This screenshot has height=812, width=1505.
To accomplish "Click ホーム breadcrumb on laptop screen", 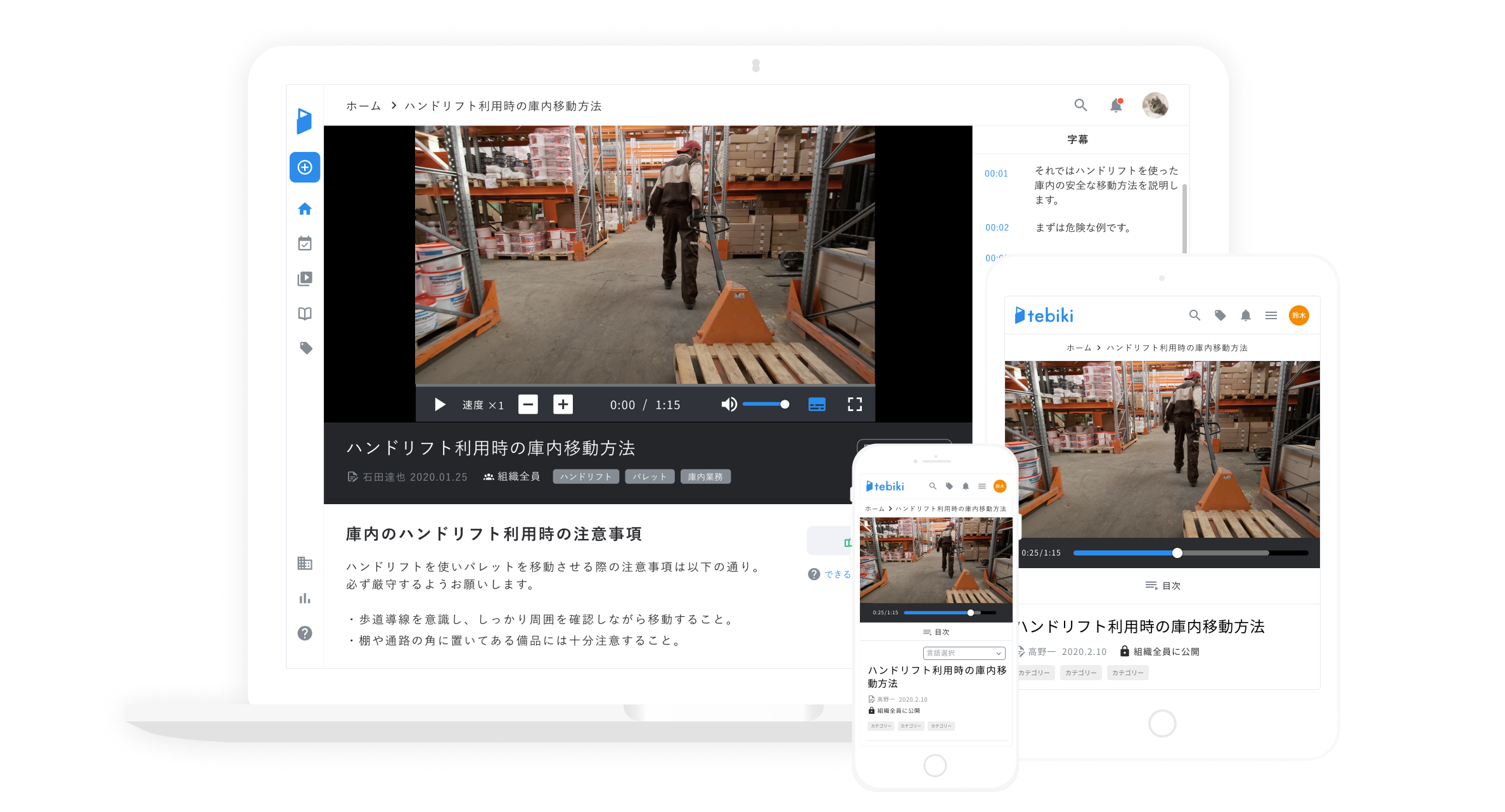I will click(363, 106).
